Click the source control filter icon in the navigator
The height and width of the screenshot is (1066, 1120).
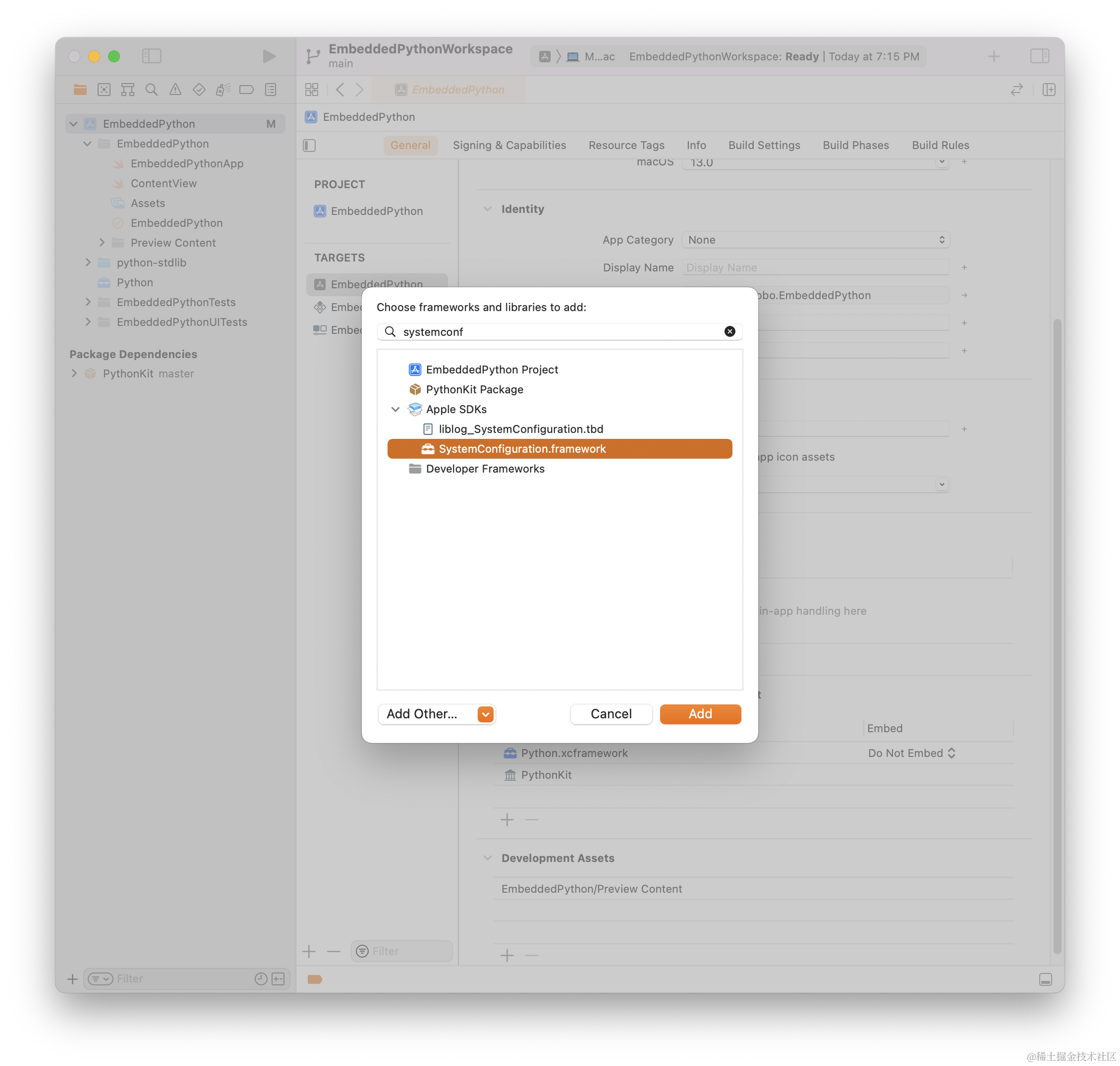click(x=278, y=978)
